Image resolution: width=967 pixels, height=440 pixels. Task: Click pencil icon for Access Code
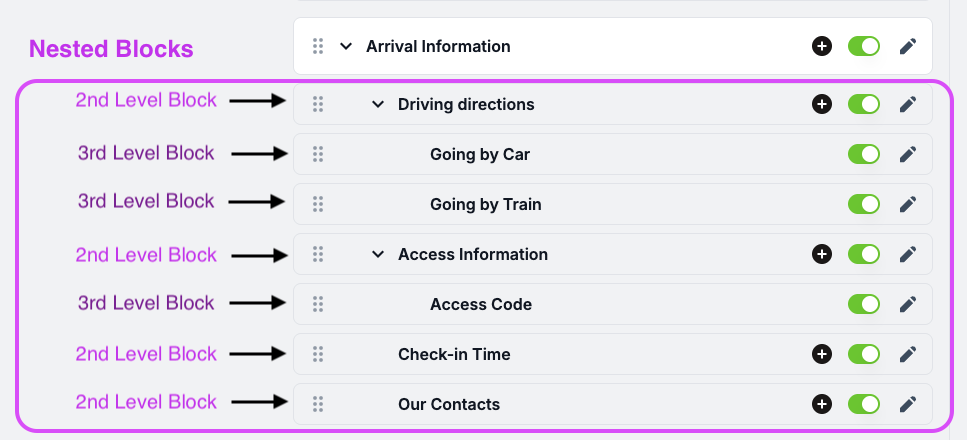pyautogui.click(x=908, y=304)
